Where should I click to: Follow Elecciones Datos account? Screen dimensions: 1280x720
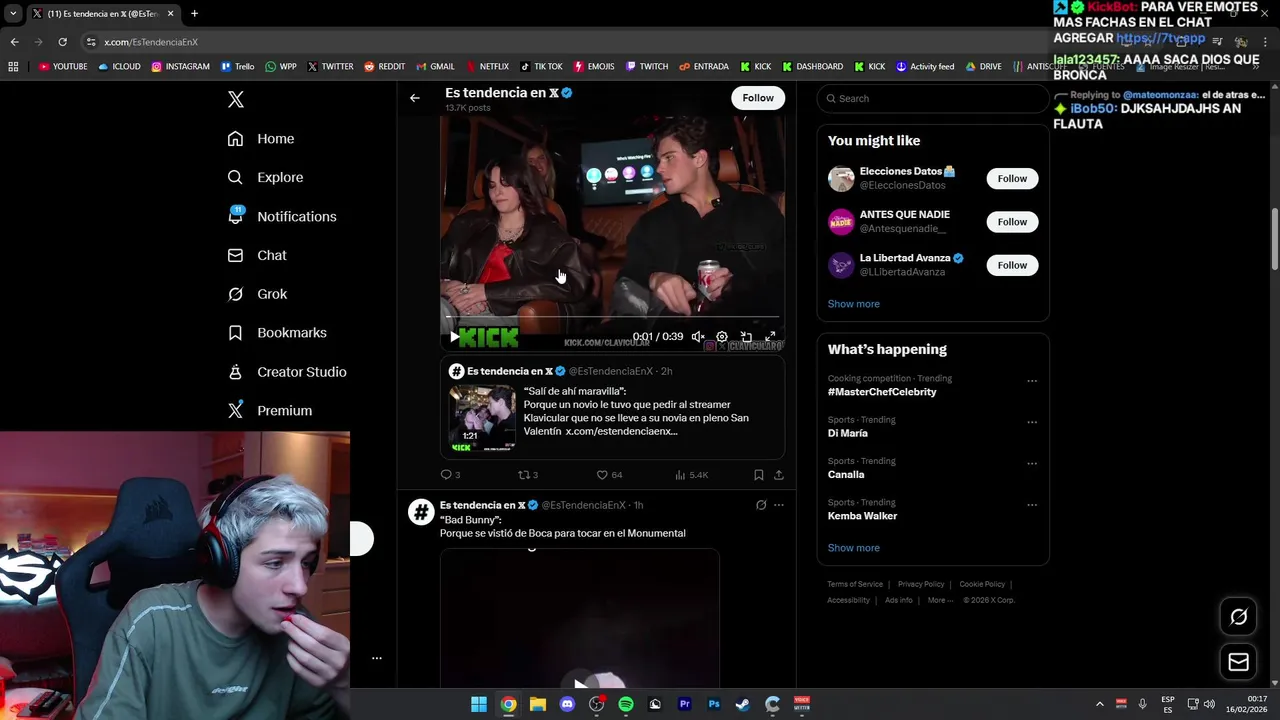1012,178
